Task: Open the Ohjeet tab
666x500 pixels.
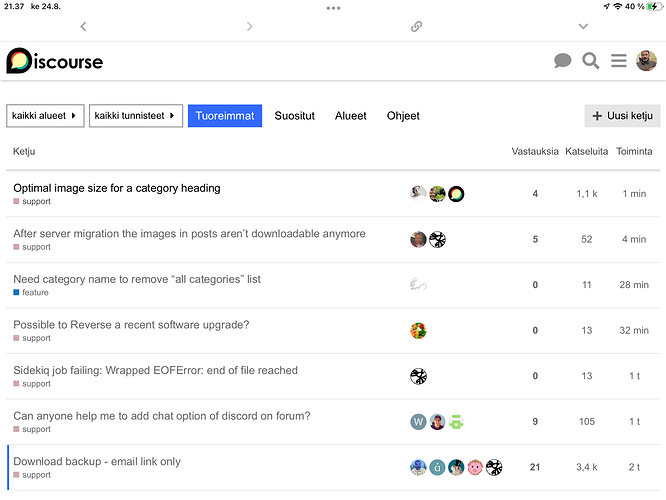Action: pyautogui.click(x=403, y=116)
